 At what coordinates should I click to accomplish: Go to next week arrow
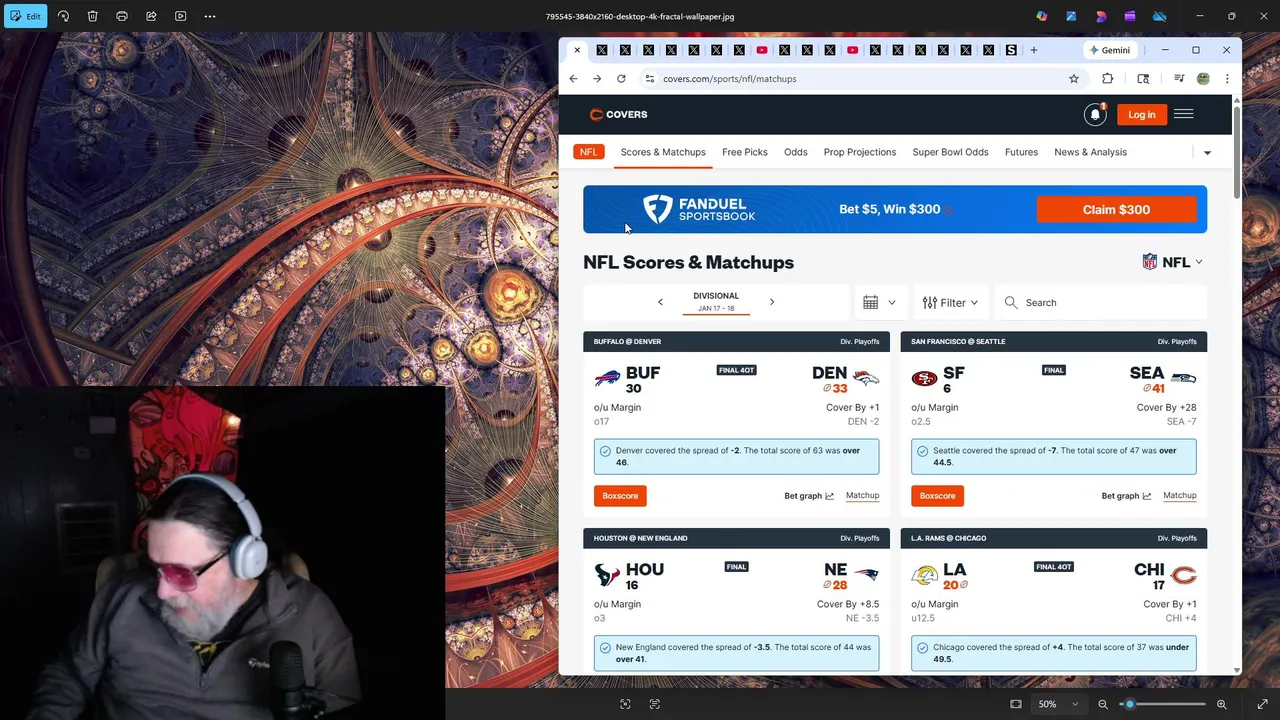tap(772, 302)
